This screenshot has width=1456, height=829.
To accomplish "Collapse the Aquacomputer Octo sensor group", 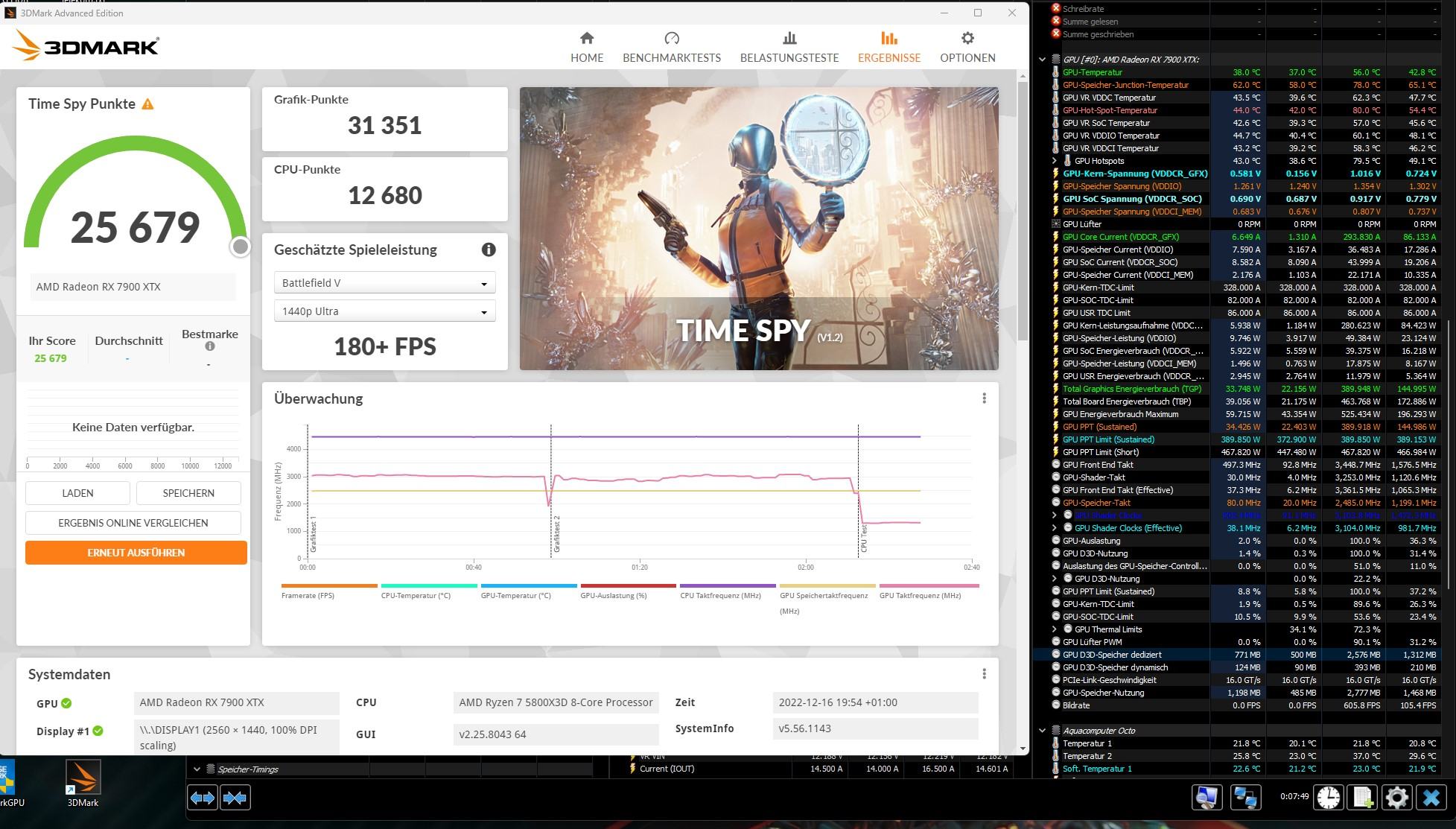I will (1042, 731).
